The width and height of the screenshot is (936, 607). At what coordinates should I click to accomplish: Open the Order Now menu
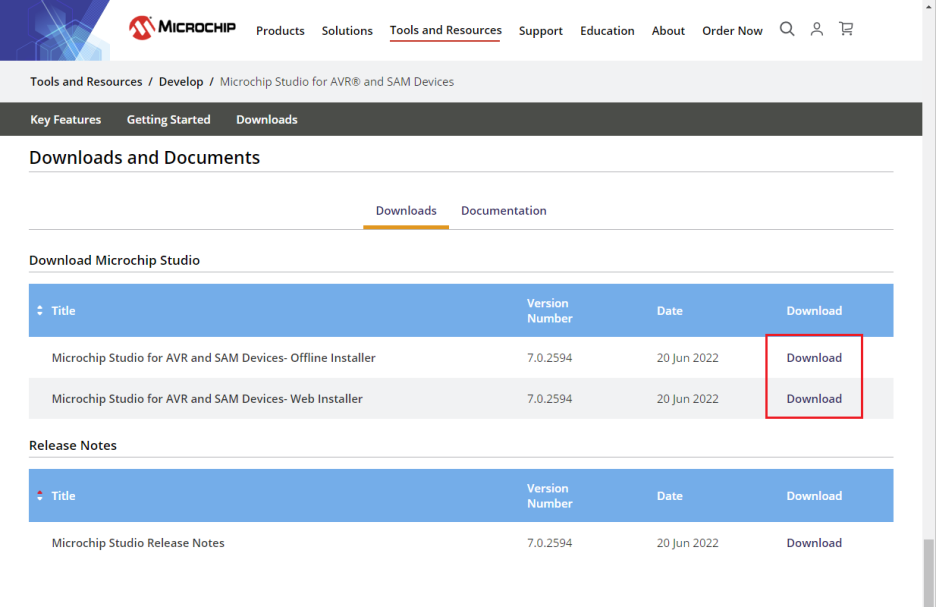[x=732, y=30]
